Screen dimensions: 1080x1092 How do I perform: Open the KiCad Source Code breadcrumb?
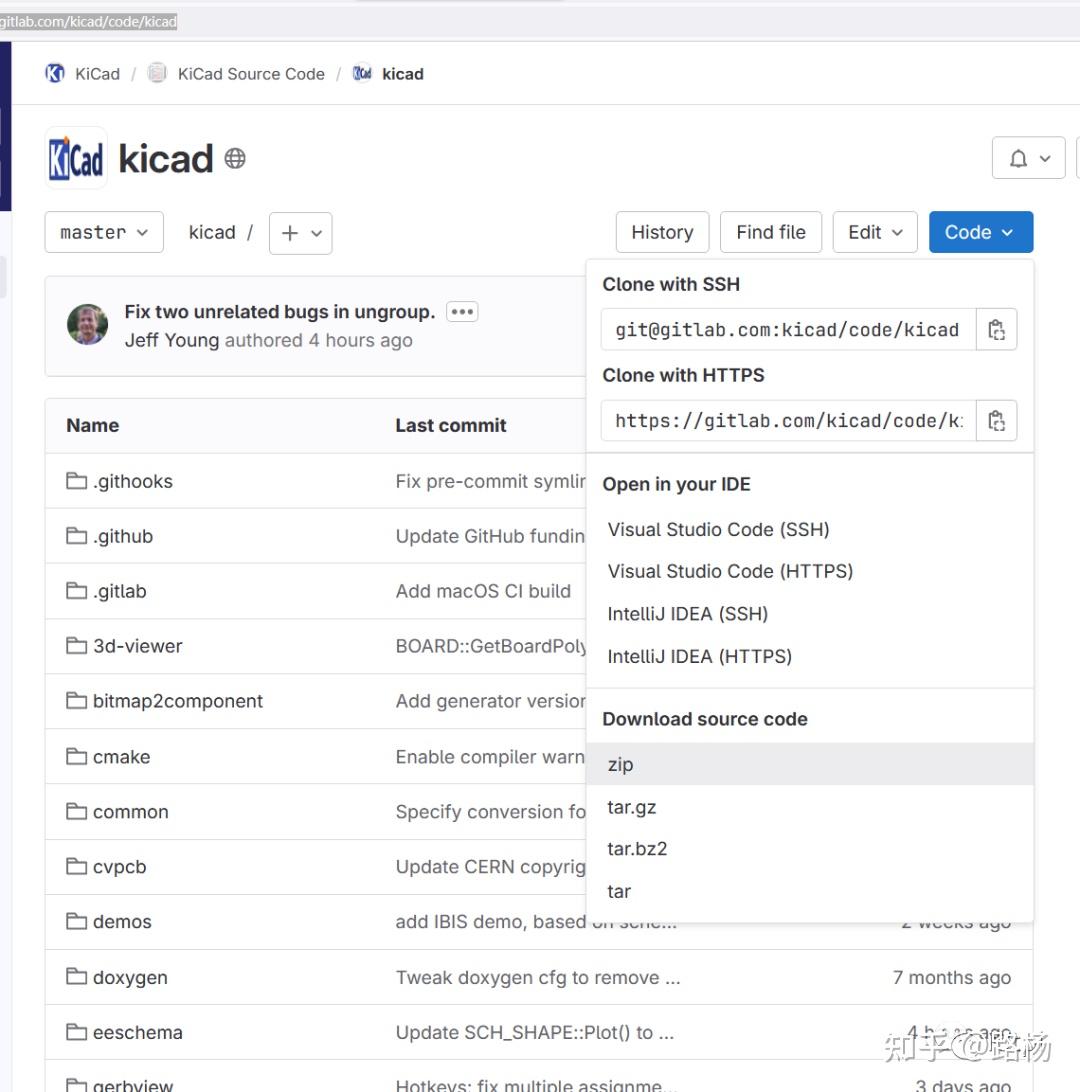click(250, 74)
